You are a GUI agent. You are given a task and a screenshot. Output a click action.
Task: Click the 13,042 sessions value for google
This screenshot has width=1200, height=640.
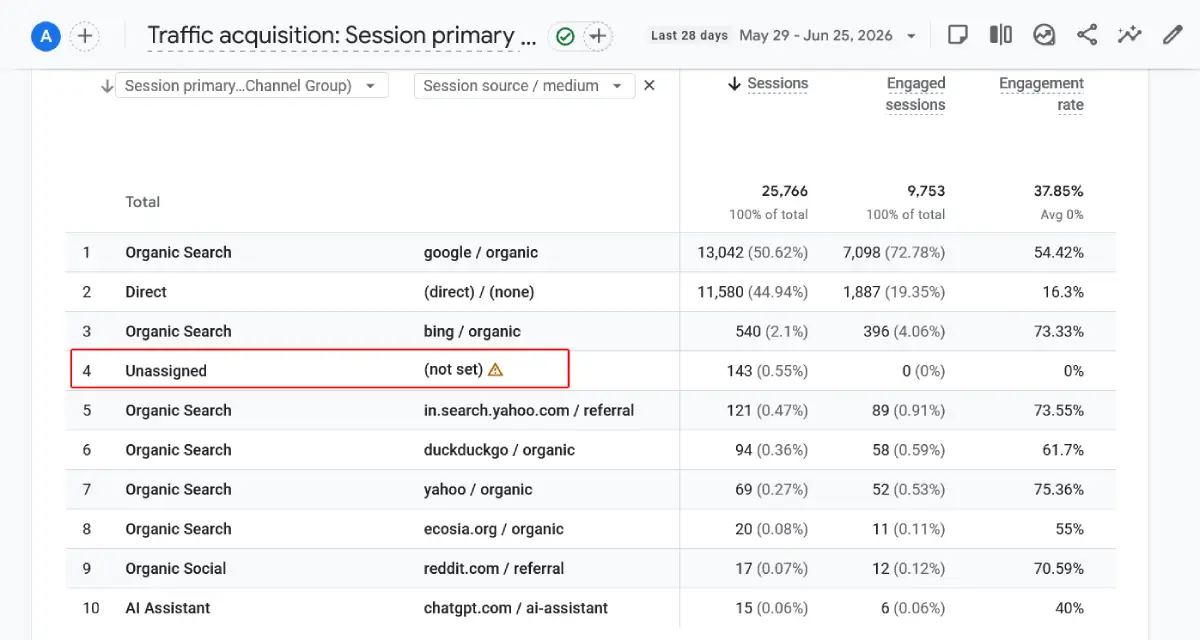pyautogui.click(x=721, y=253)
